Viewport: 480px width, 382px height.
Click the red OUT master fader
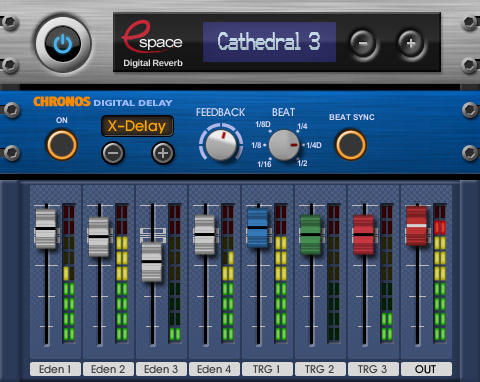click(x=417, y=226)
